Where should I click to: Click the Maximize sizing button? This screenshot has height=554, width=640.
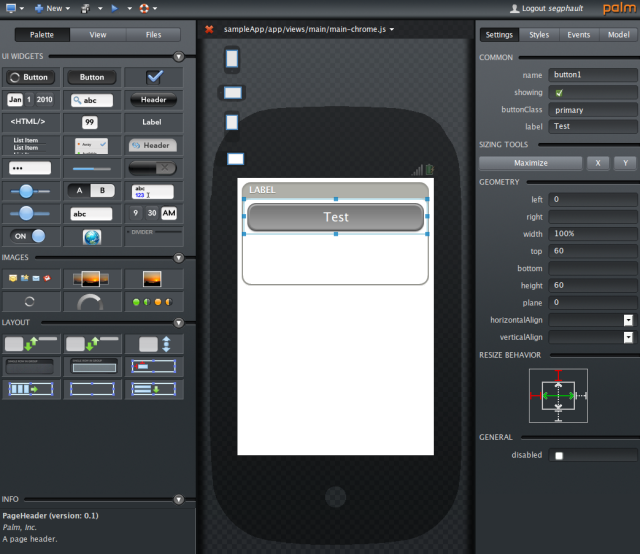tap(531, 163)
